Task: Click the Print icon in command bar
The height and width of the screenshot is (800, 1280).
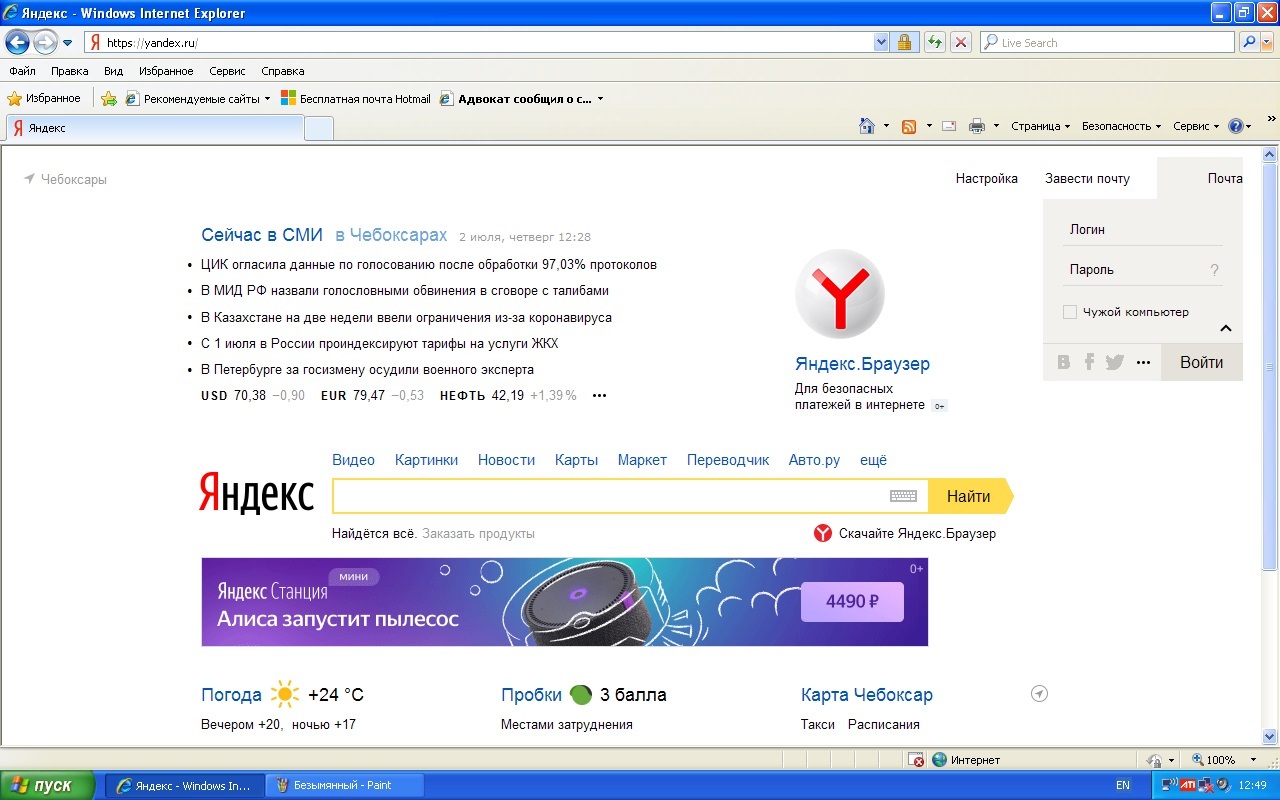Action: point(977,126)
